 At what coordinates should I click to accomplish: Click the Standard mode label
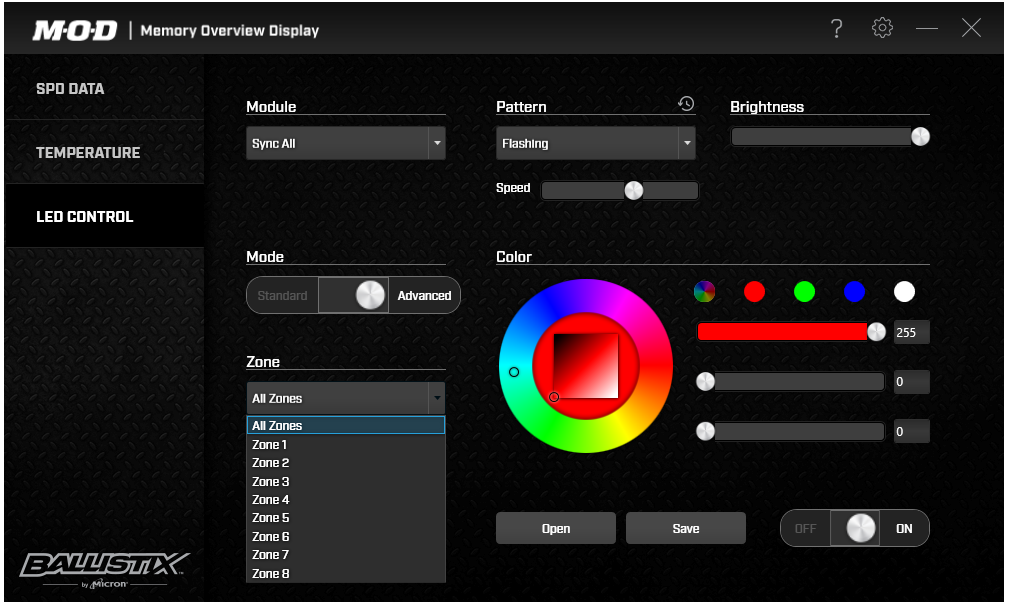tap(282, 296)
